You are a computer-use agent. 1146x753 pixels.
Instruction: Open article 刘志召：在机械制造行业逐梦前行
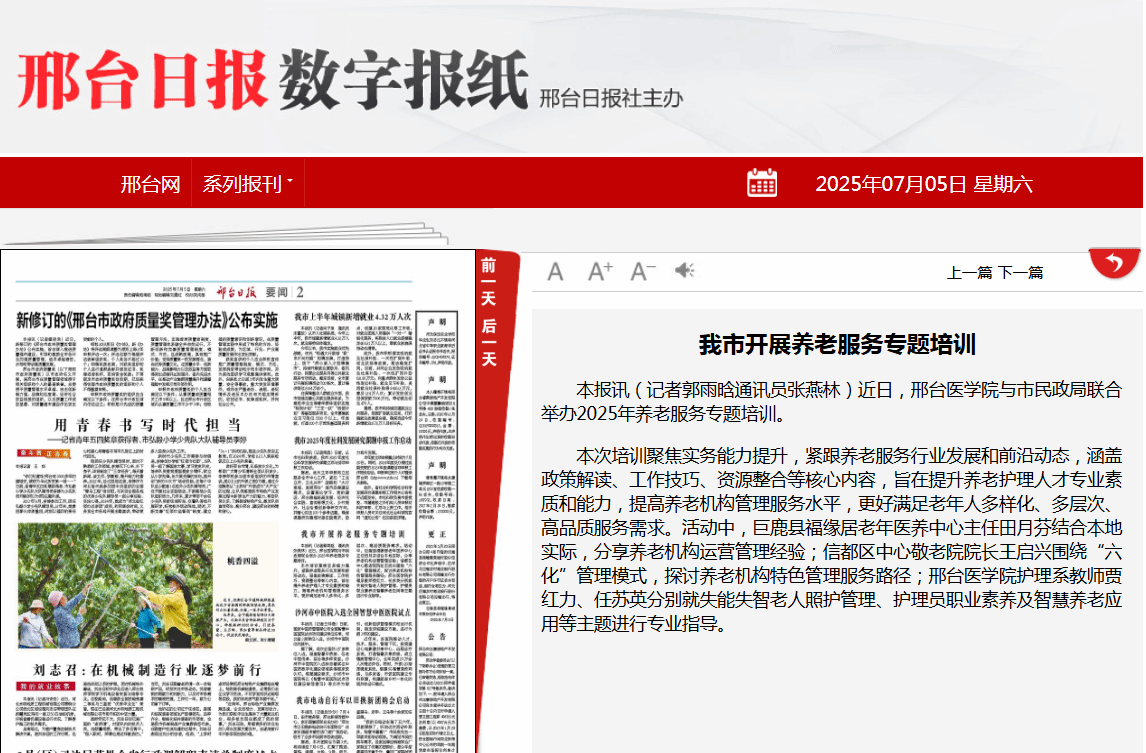pyautogui.click(x=148, y=668)
